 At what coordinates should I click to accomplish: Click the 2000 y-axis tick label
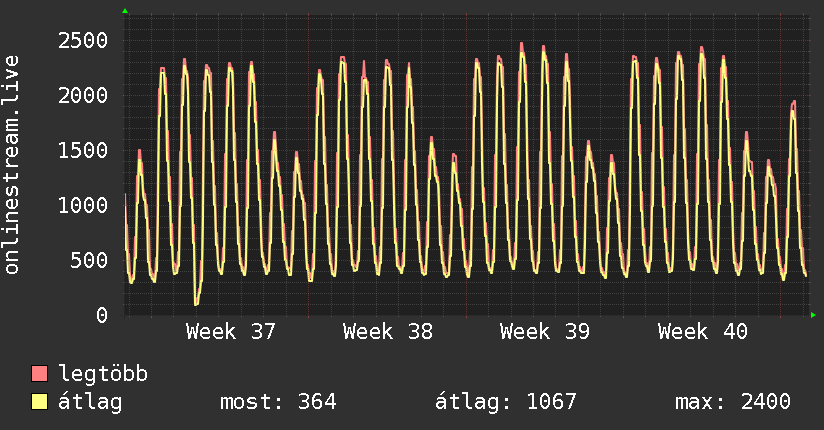pos(83,96)
